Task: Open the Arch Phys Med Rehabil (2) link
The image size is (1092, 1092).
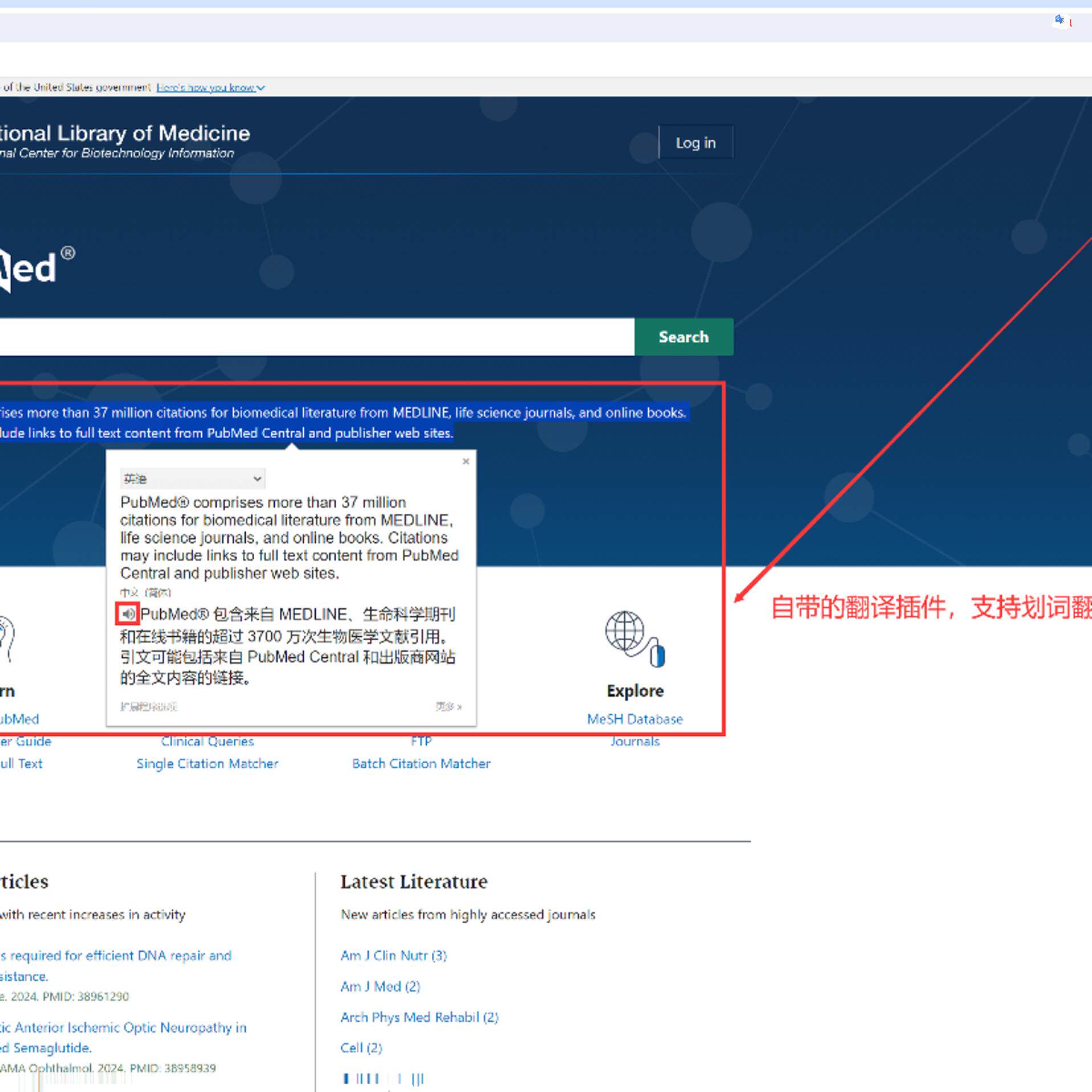Action: tap(419, 1017)
